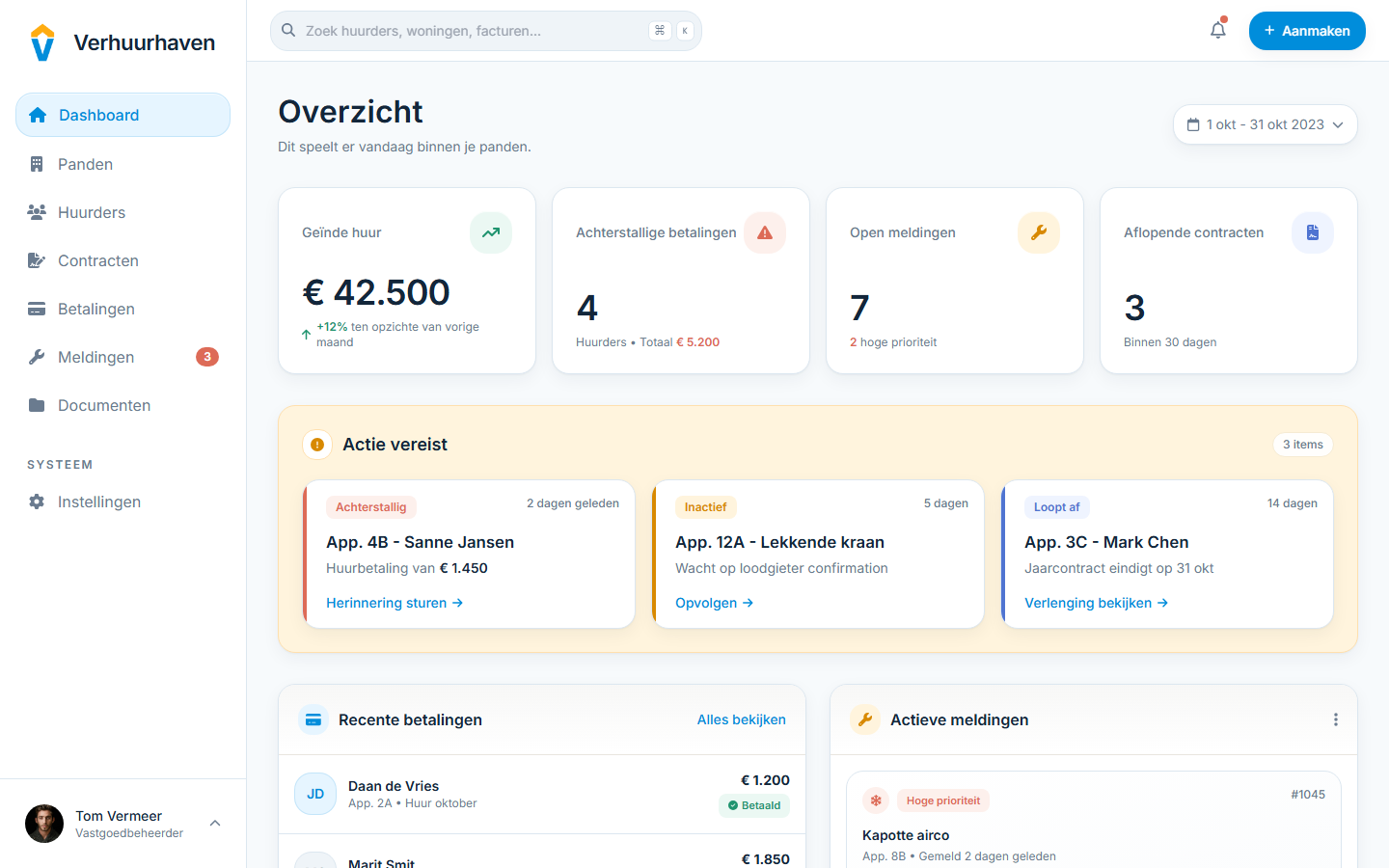Click the Achterstallige betalingen warning icon
1389x868 pixels.
(x=764, y=232)
